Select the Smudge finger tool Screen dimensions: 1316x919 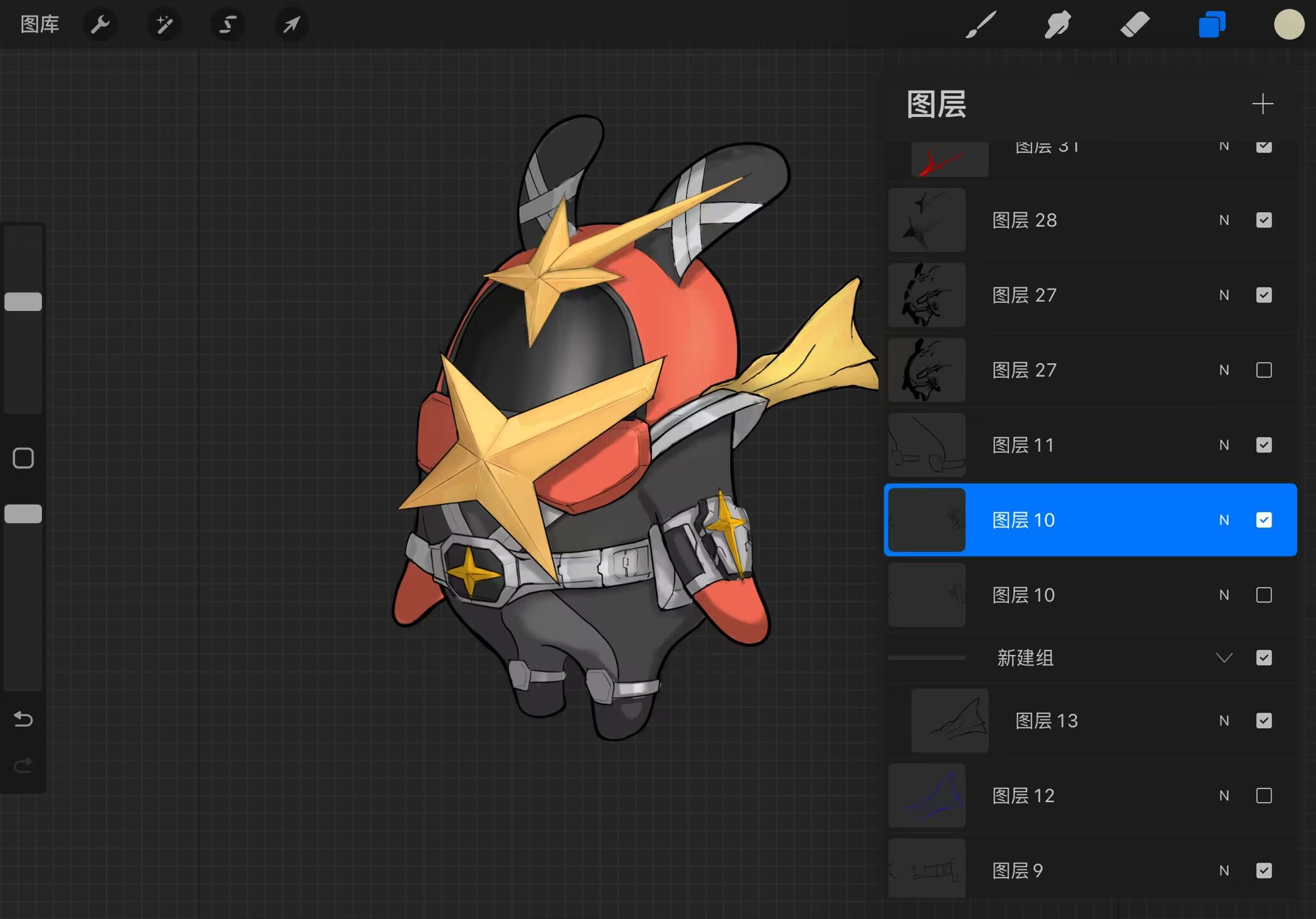click(x=1058, y=25)
